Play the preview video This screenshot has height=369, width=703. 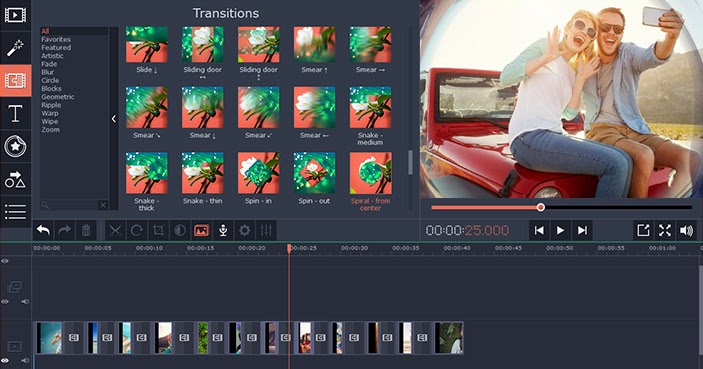click(x=560, y=230)
